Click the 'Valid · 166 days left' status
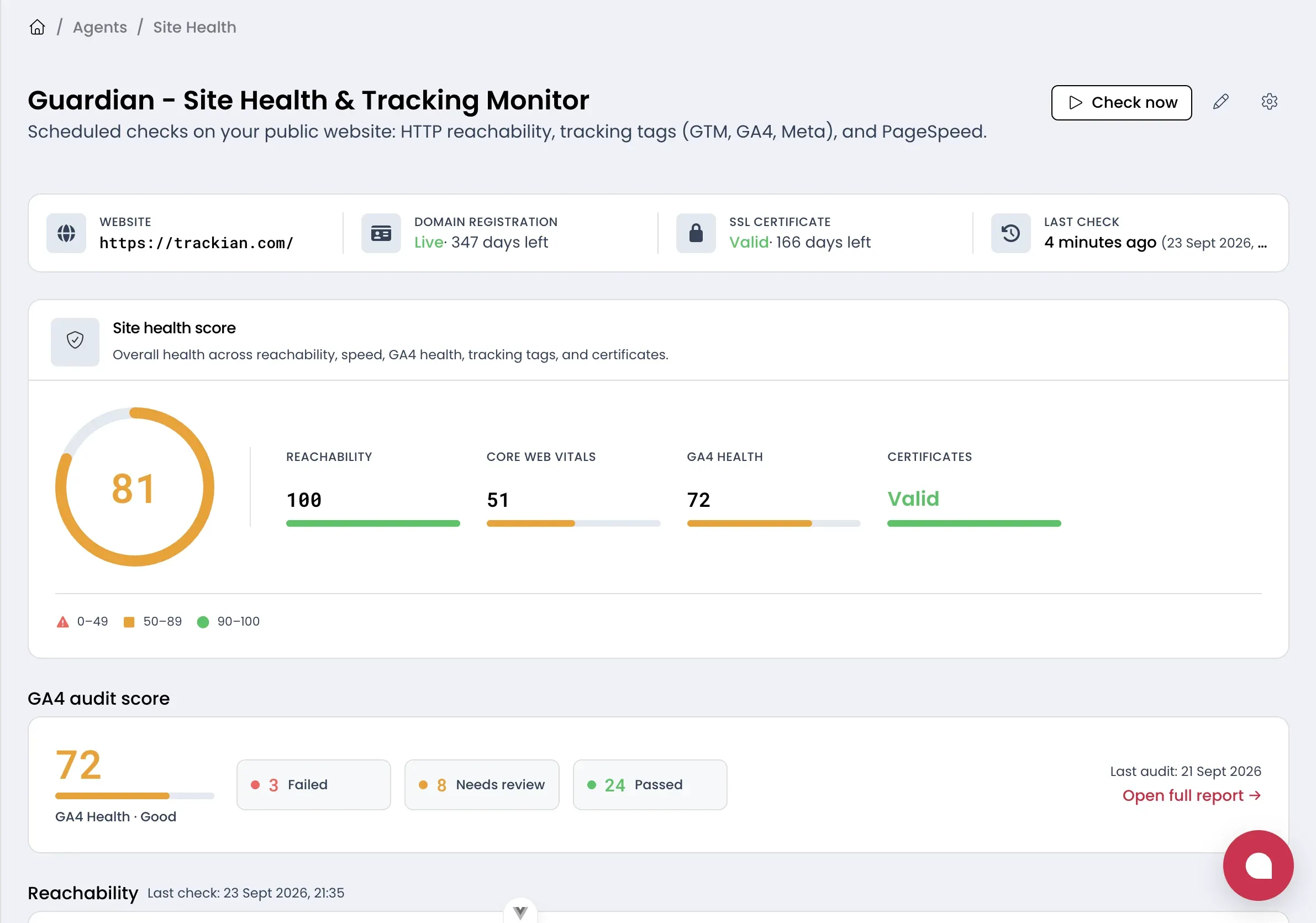The image size is (1316, 923). coord(799,243)
